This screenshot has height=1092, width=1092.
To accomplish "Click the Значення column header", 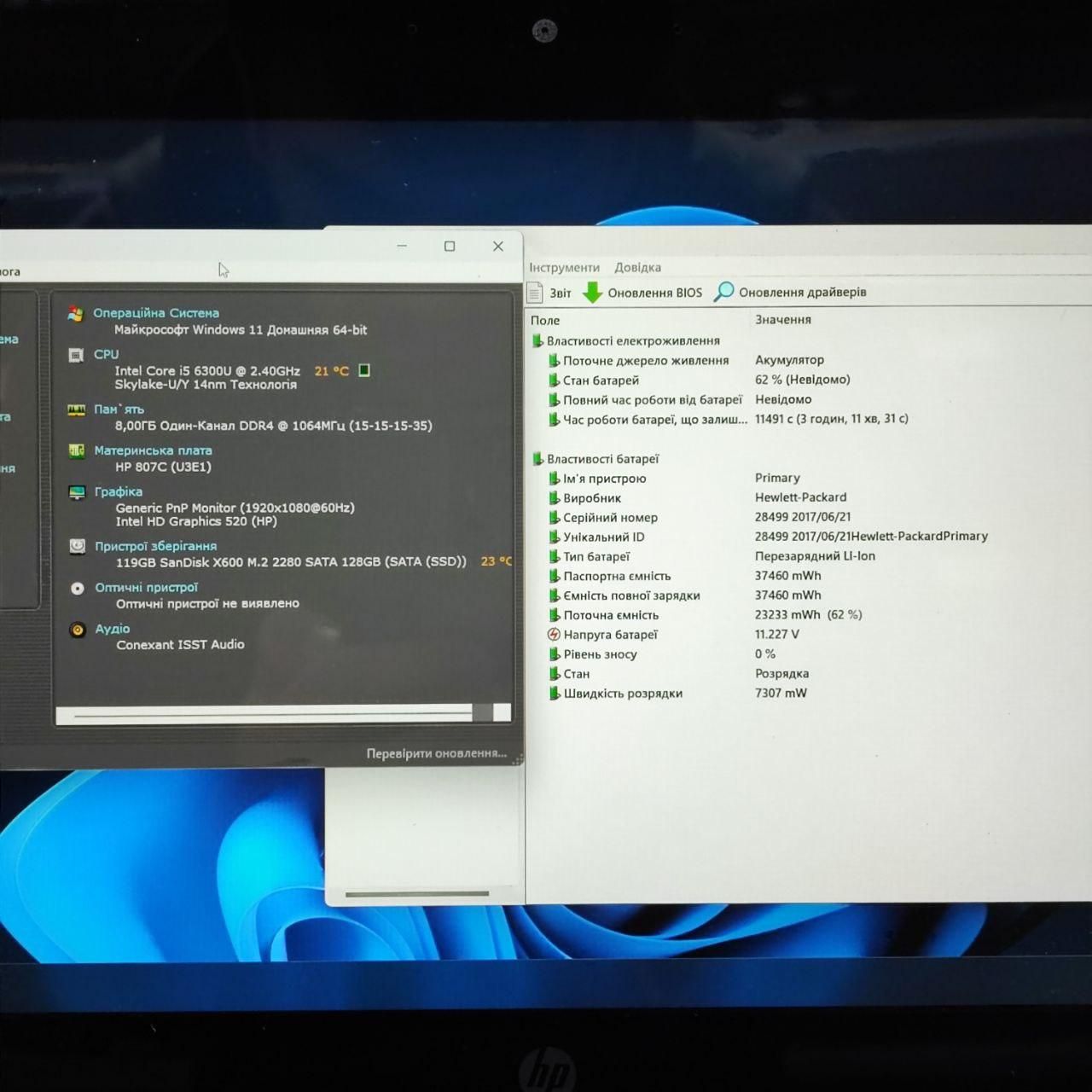I will point(782,320).
